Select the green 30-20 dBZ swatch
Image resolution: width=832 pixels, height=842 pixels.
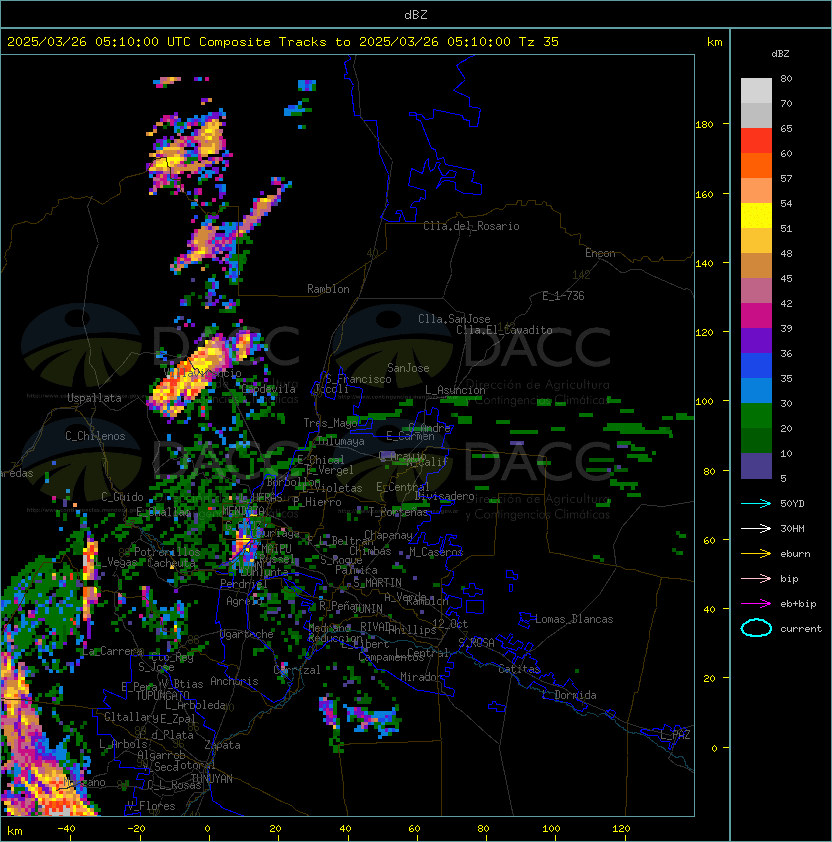pos(756,416)
